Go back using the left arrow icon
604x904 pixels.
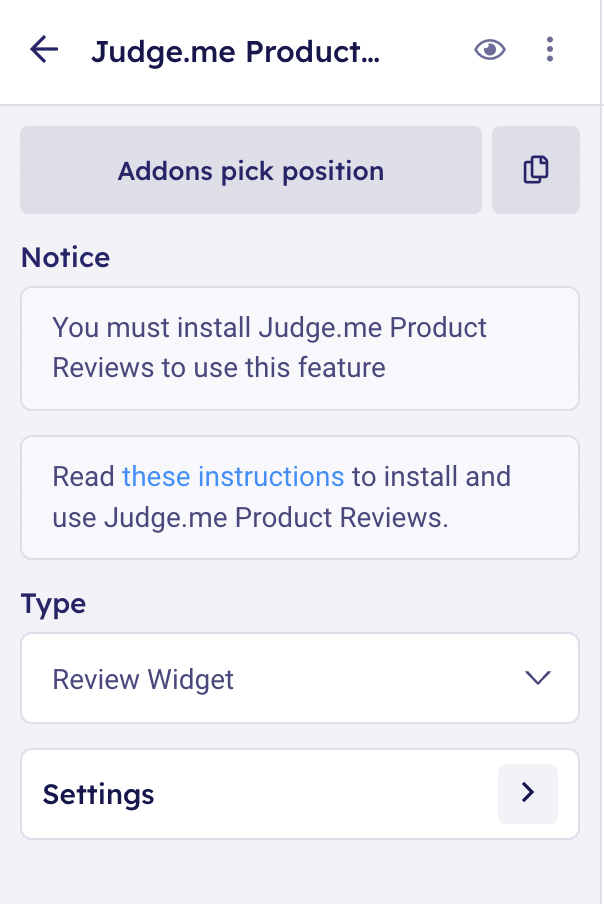coord(45,50)
